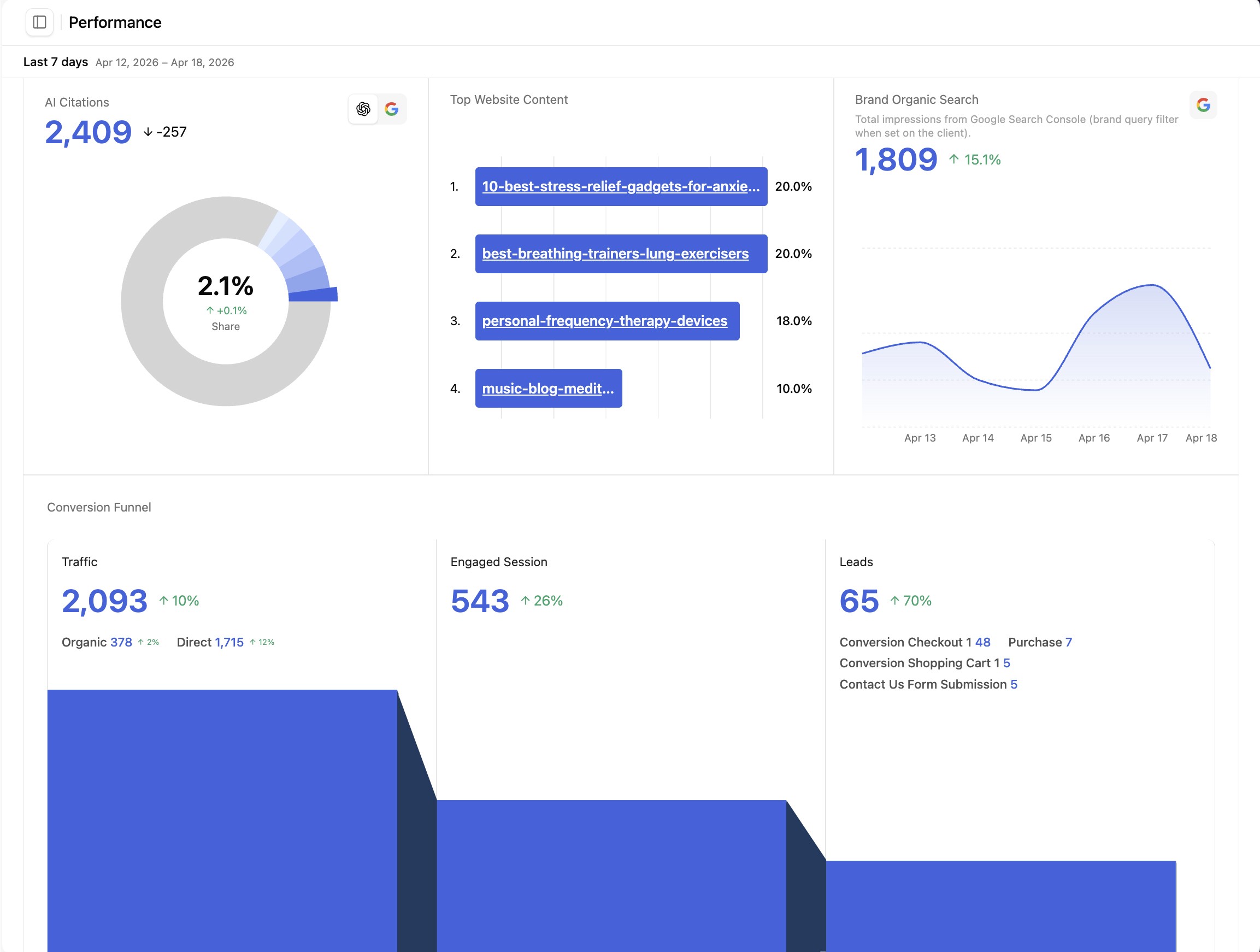Open the 10-best-stress-relief-gadgets link

620,187
